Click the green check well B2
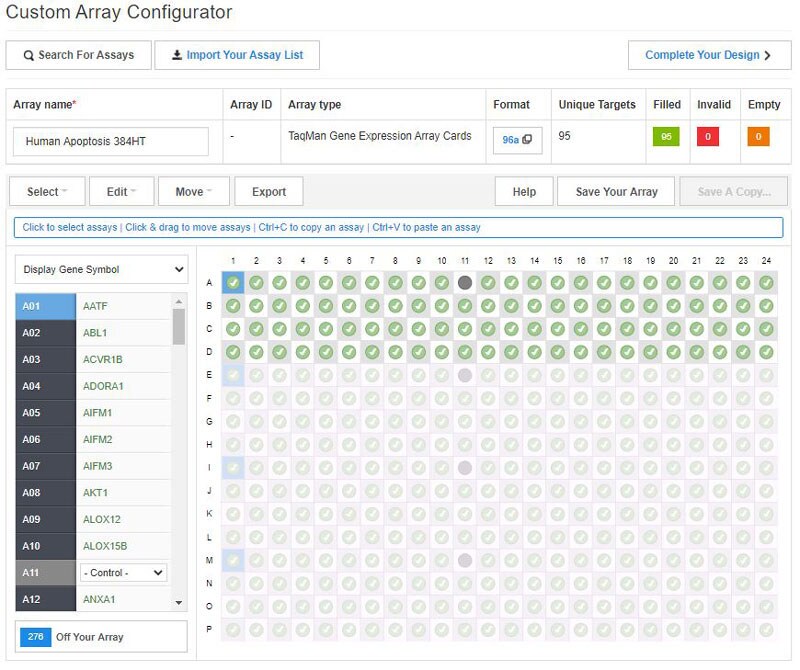800x670 pixels. coord(256,306)
